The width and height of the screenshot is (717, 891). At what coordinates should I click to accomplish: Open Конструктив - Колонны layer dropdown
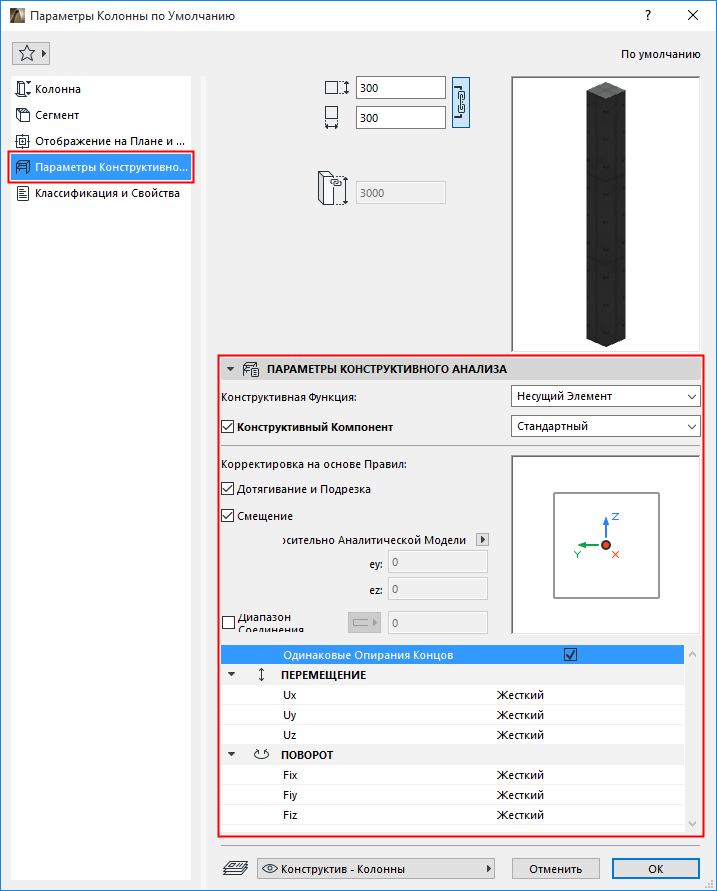(376, 869)
